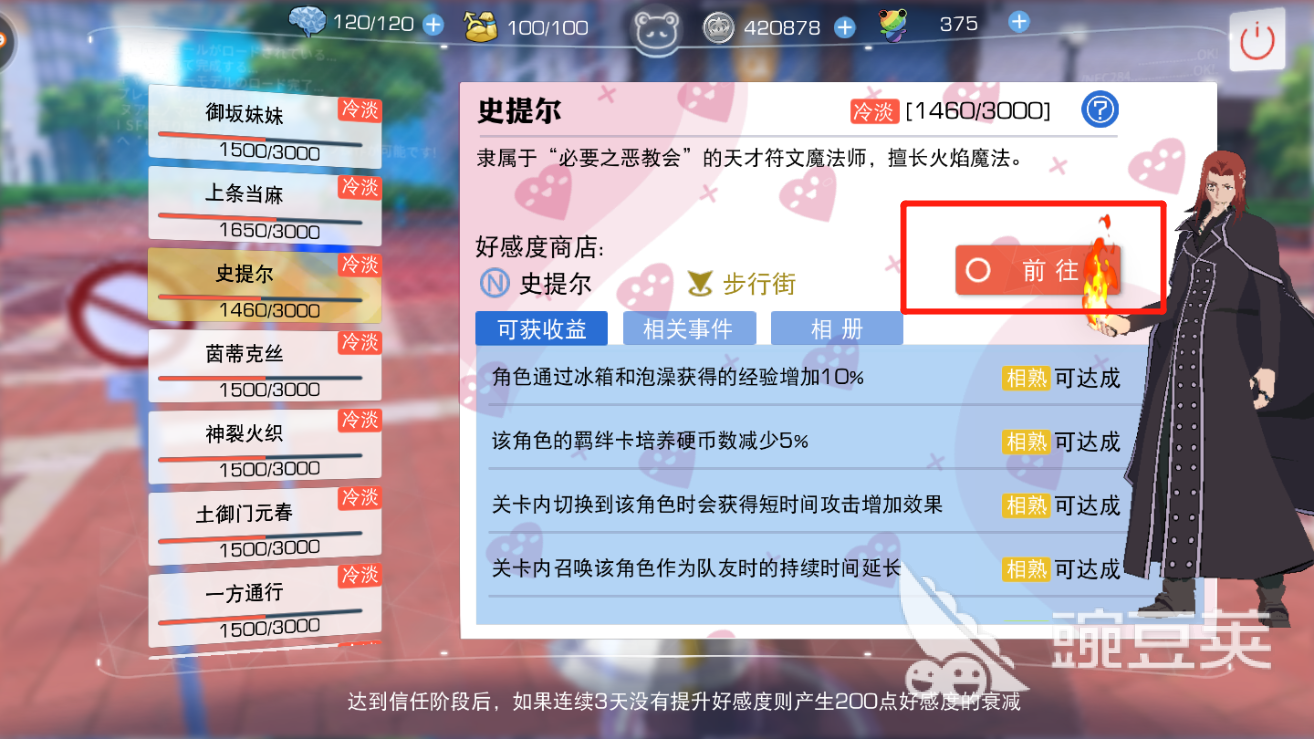Select 一方通行 character entry

tap(265, 604)
